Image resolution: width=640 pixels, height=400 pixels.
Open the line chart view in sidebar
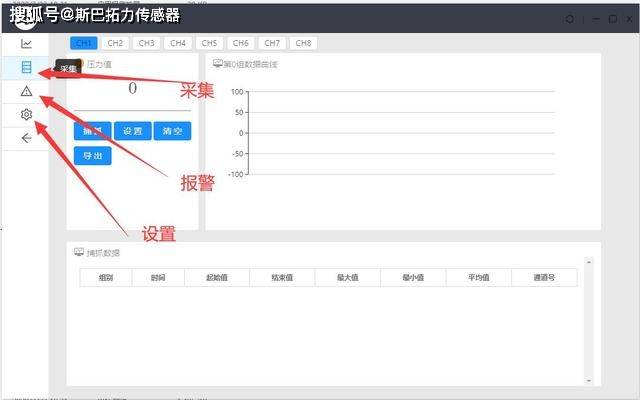coord(26,44)
